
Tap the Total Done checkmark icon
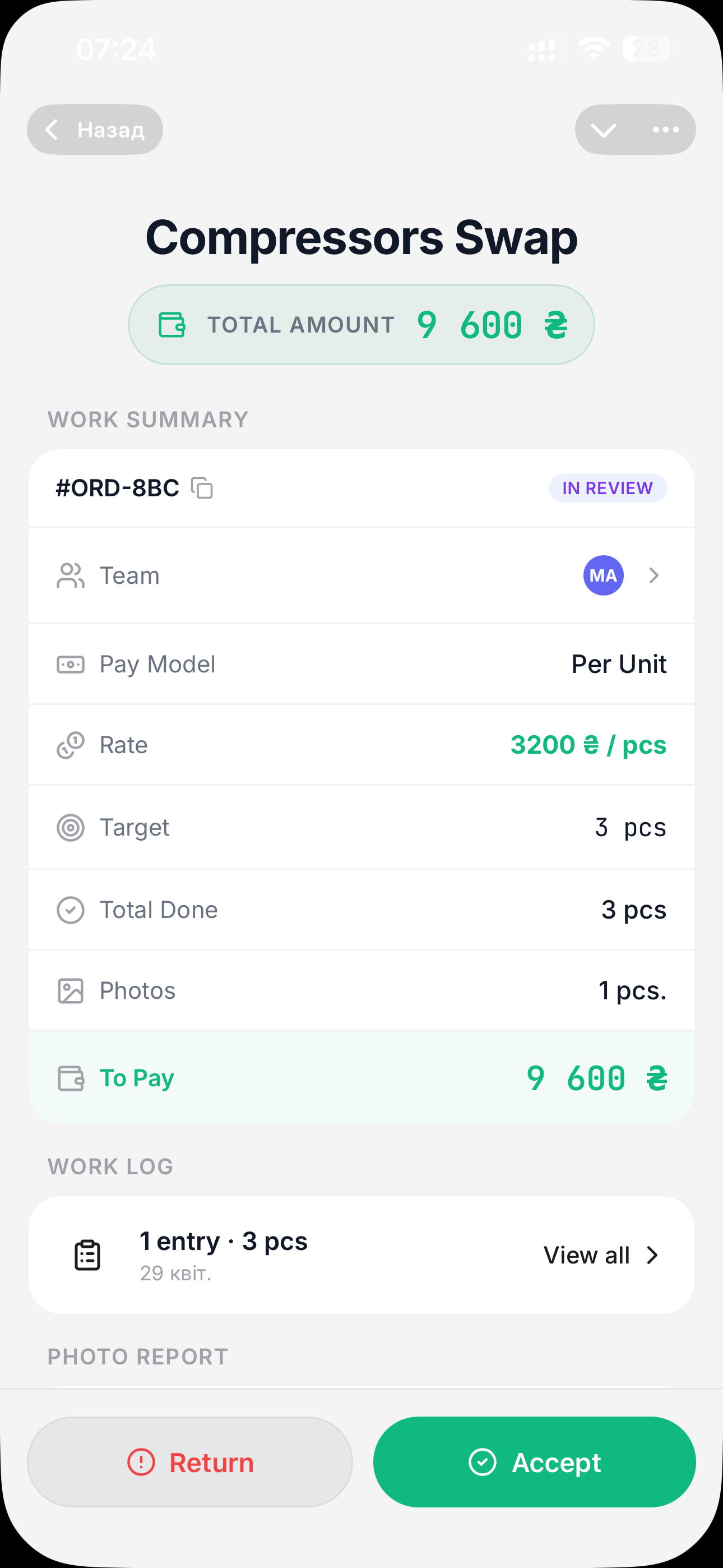71,910
